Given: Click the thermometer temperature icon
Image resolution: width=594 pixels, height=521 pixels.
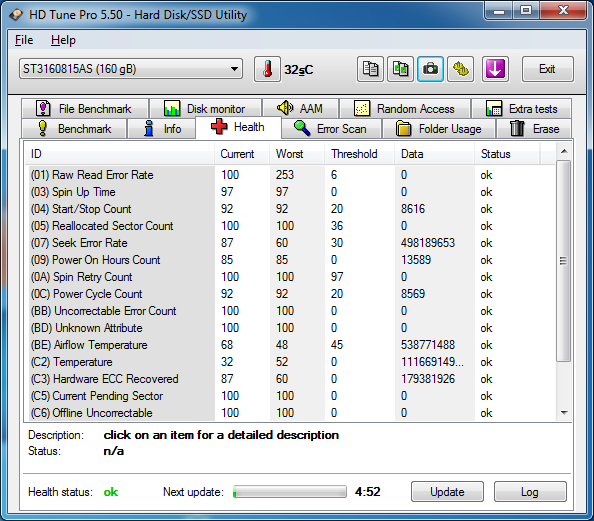Looking at the screenshot, I should 267,69.
